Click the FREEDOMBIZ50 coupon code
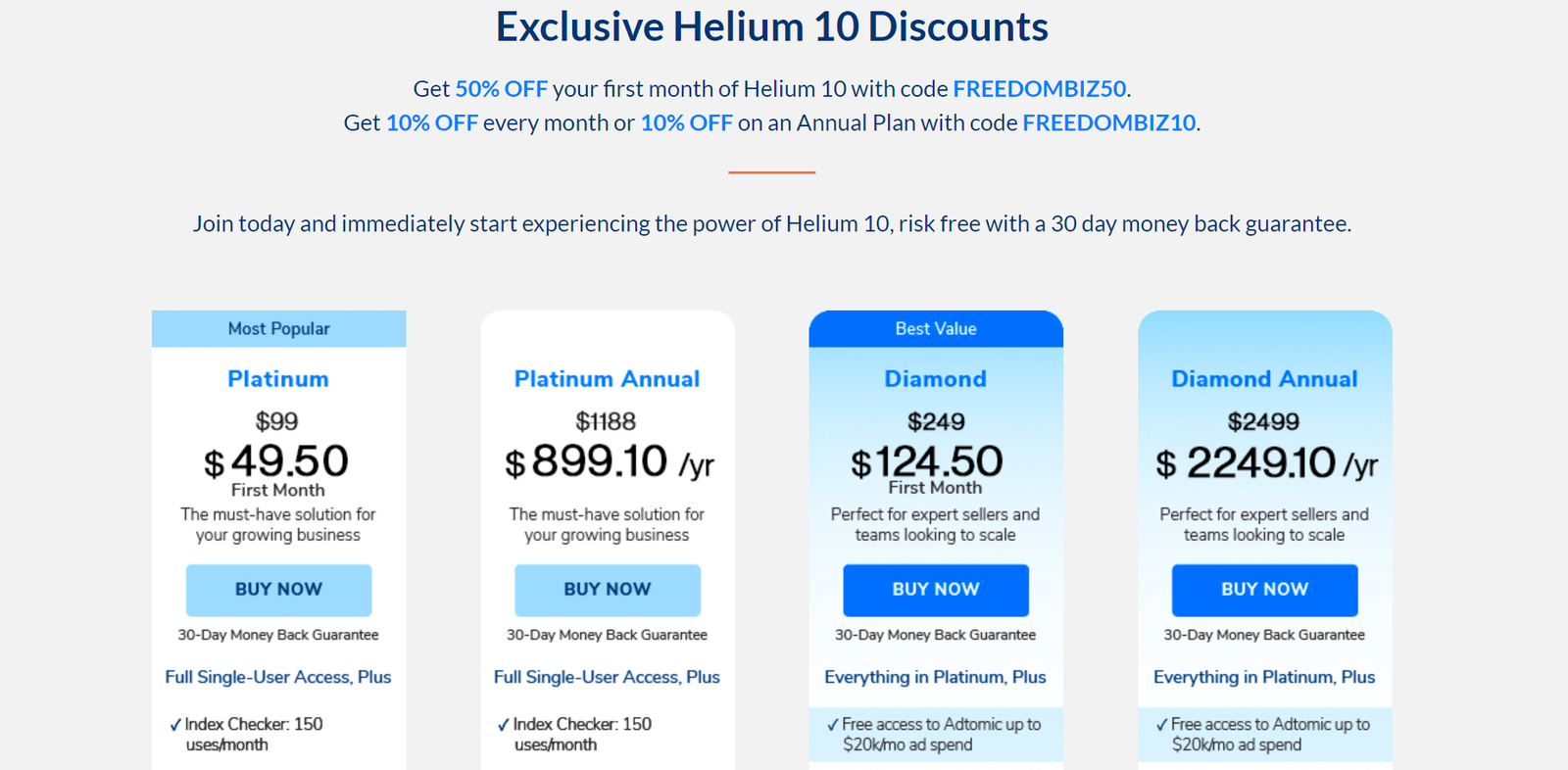 [1040, 89]
